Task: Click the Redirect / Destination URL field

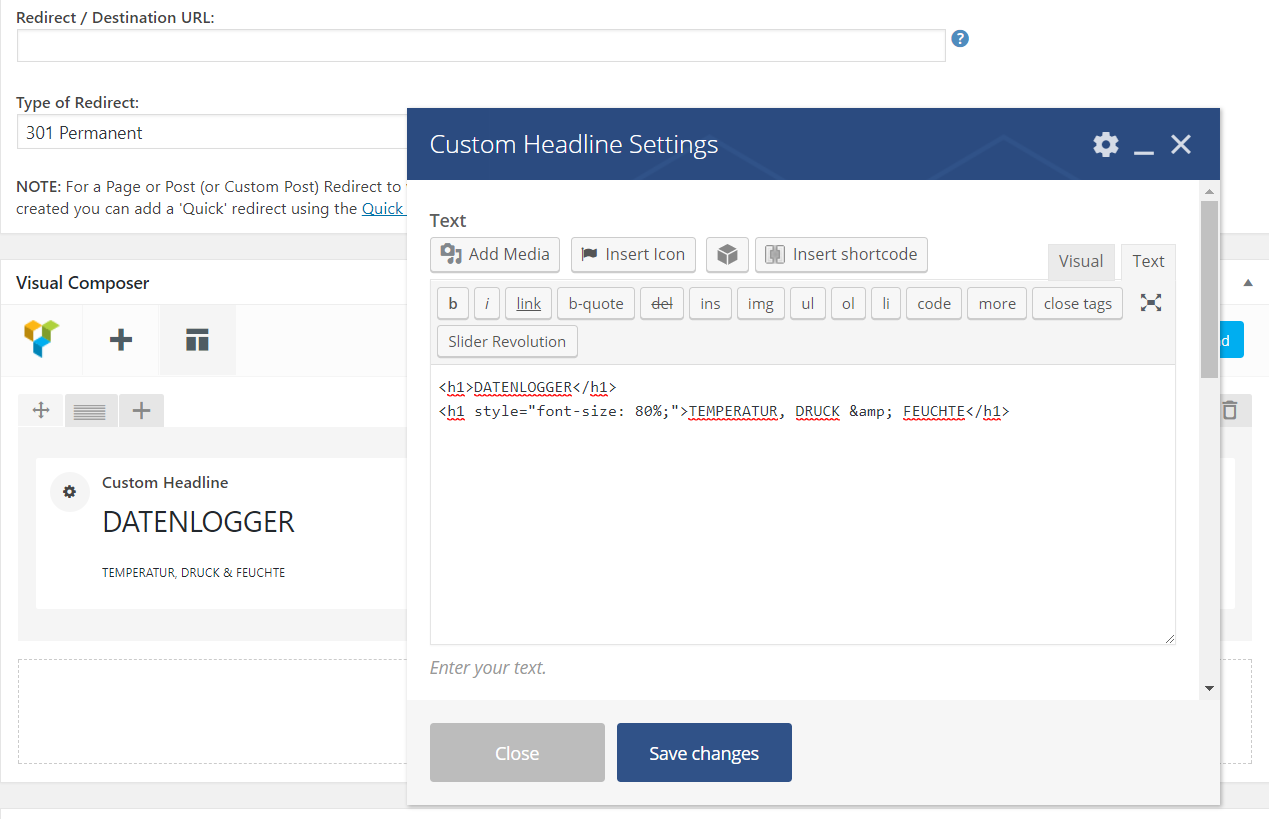Action: tap(480, 45)
